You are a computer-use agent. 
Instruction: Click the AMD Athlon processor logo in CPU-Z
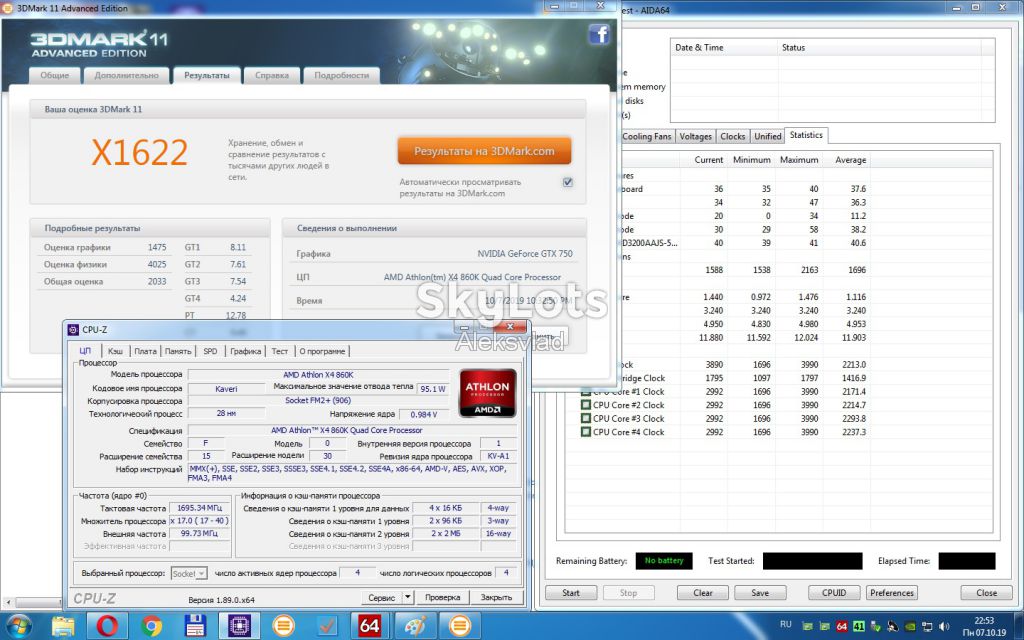click(487, 393)
